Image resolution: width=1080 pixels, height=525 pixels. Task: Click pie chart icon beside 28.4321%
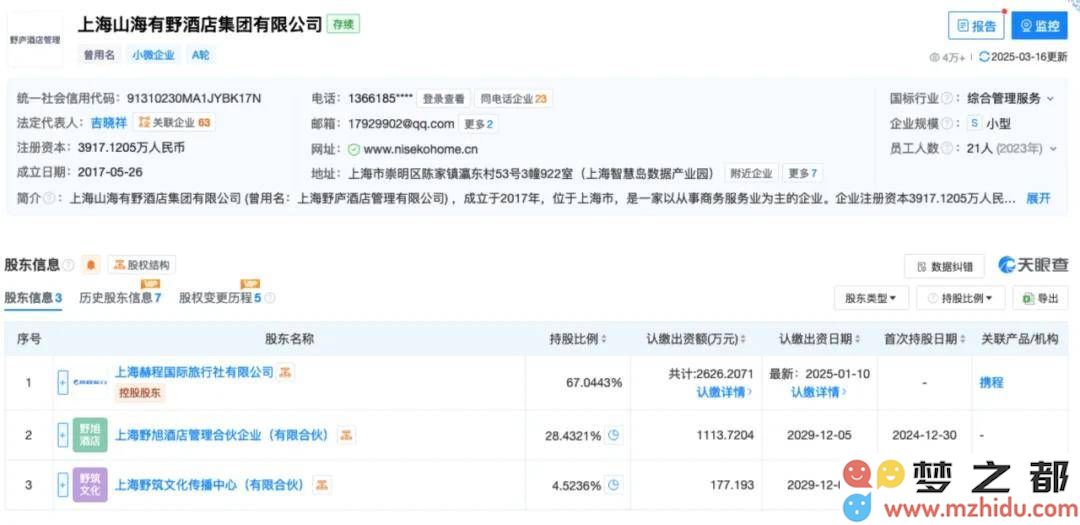[614, 435]
